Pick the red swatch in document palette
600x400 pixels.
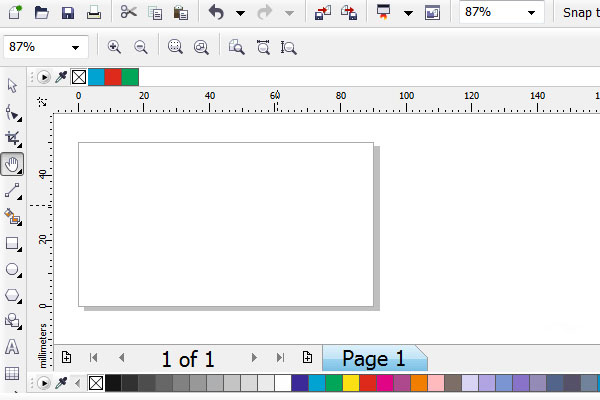tap(113, 77)
